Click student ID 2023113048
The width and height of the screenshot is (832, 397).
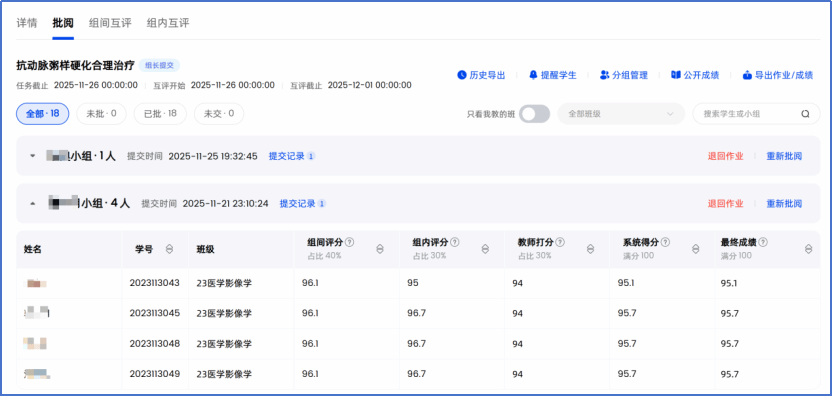pos(154,343)
